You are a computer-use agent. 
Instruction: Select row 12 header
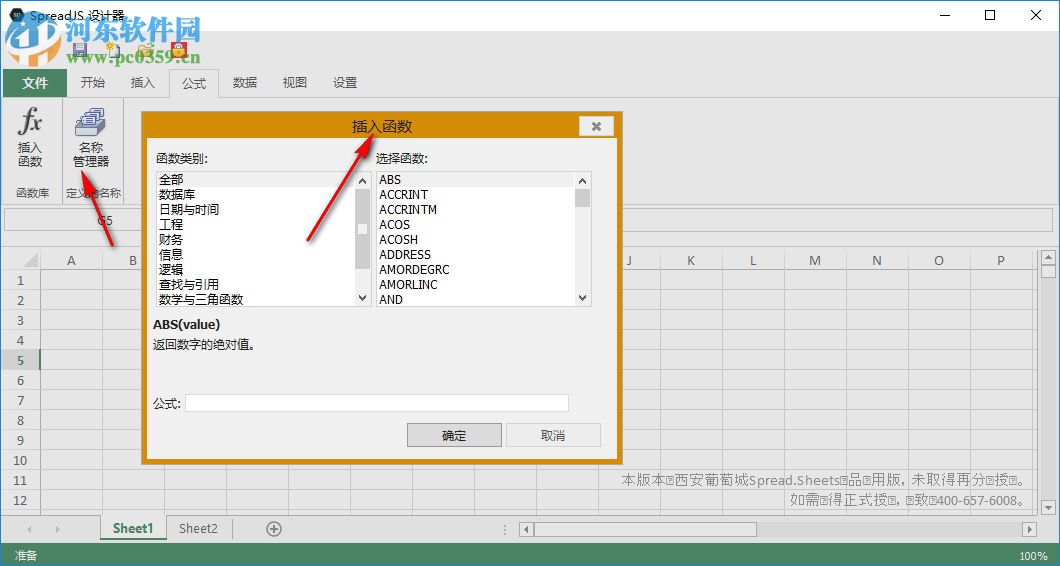[x=20, y=500]
